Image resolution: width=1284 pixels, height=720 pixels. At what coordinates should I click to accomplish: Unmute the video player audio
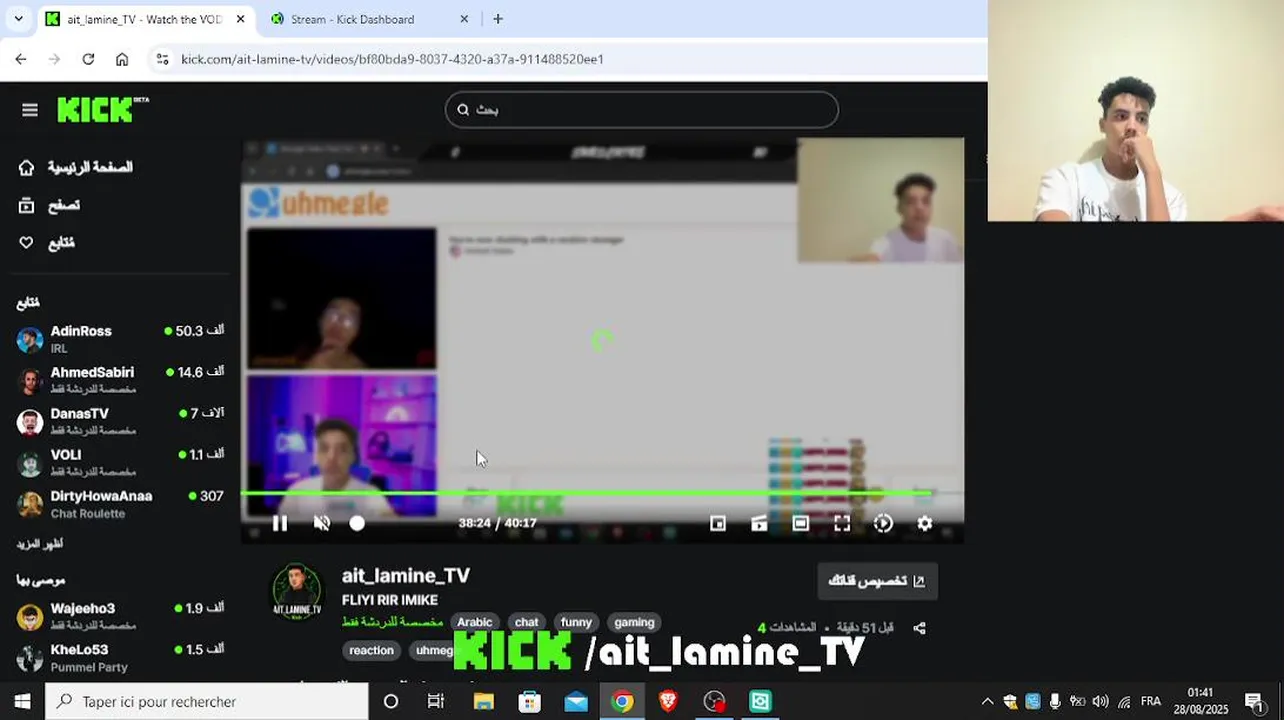(x=322, y=523)
